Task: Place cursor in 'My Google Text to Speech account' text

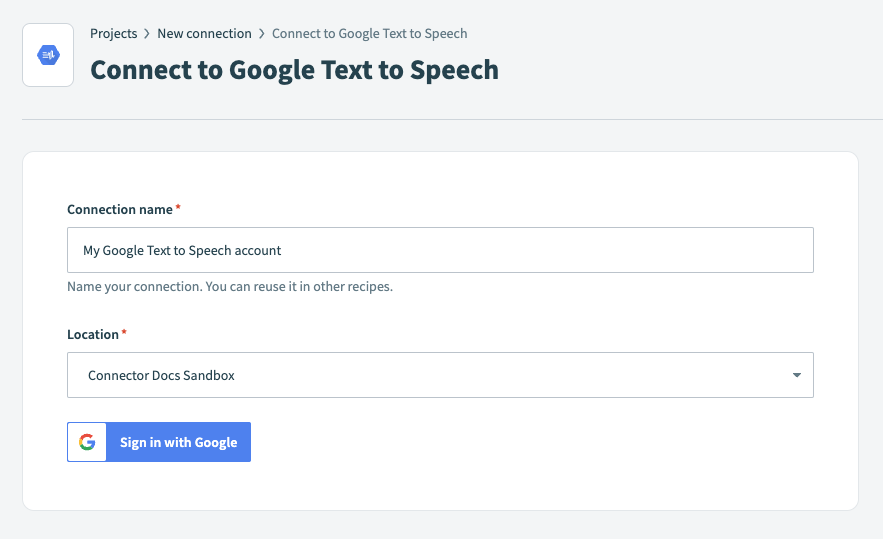Action: [x=182, y=250]
